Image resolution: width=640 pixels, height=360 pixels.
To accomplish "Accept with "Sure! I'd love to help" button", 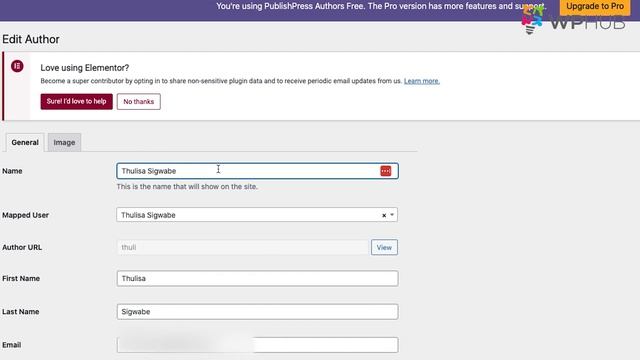I will tap(76, 101).
